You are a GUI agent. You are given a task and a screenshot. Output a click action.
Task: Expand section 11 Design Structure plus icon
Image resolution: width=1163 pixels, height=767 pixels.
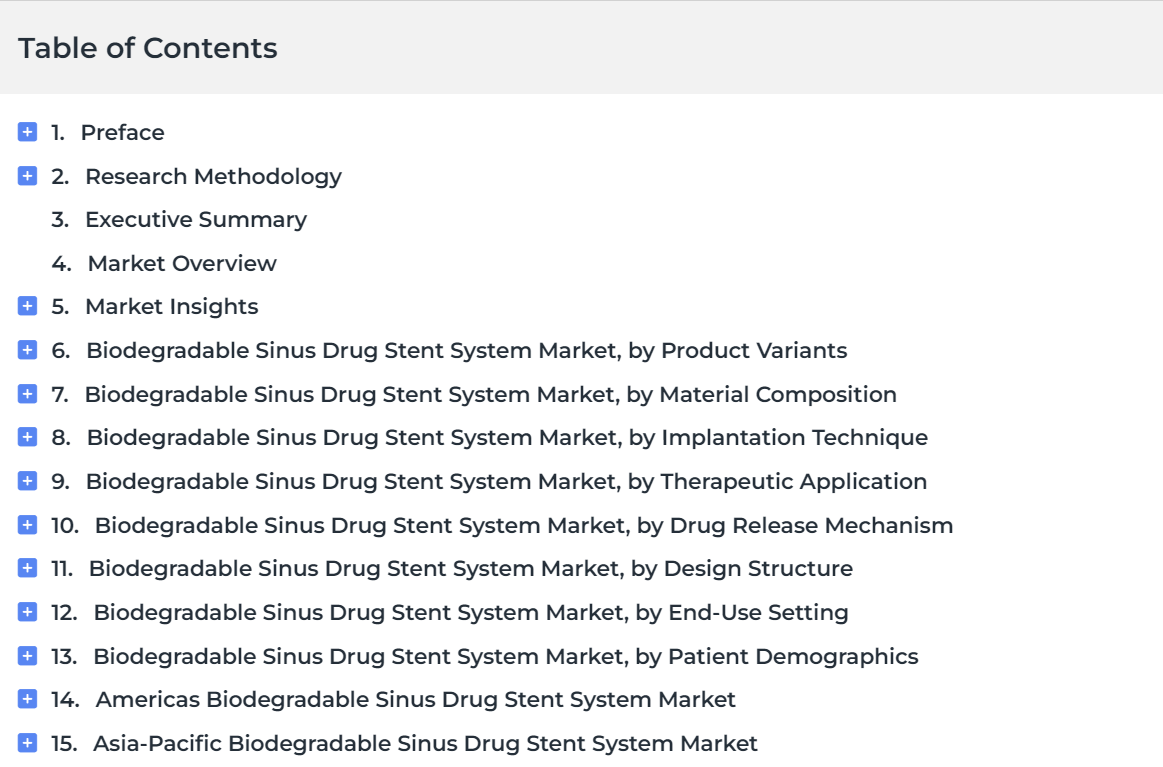coord(28,568)
